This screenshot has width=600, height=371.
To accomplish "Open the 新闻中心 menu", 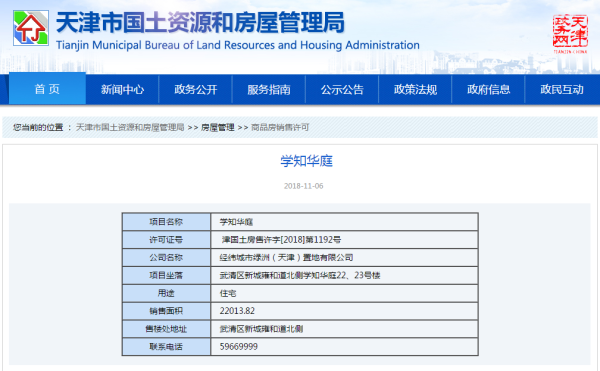I will pos(122,89).
